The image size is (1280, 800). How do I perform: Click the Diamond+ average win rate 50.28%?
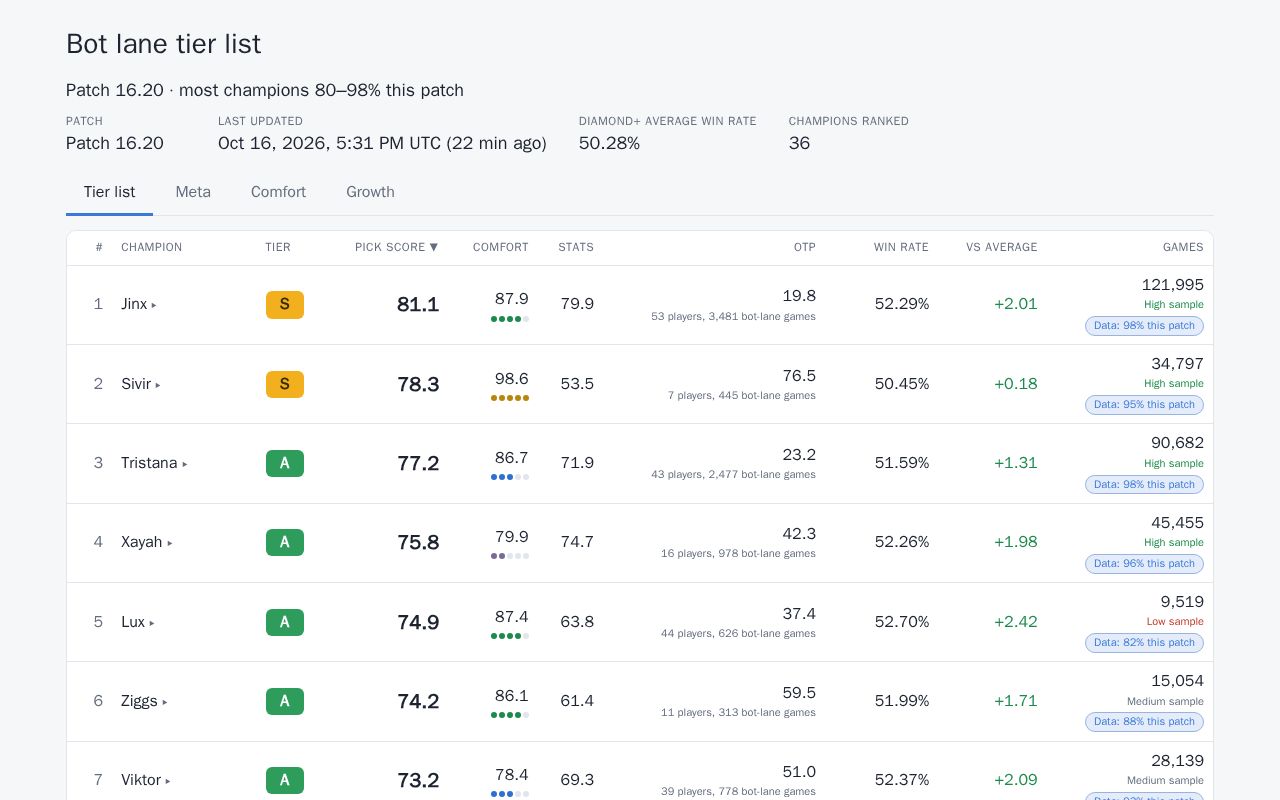[x=609, y=143]
